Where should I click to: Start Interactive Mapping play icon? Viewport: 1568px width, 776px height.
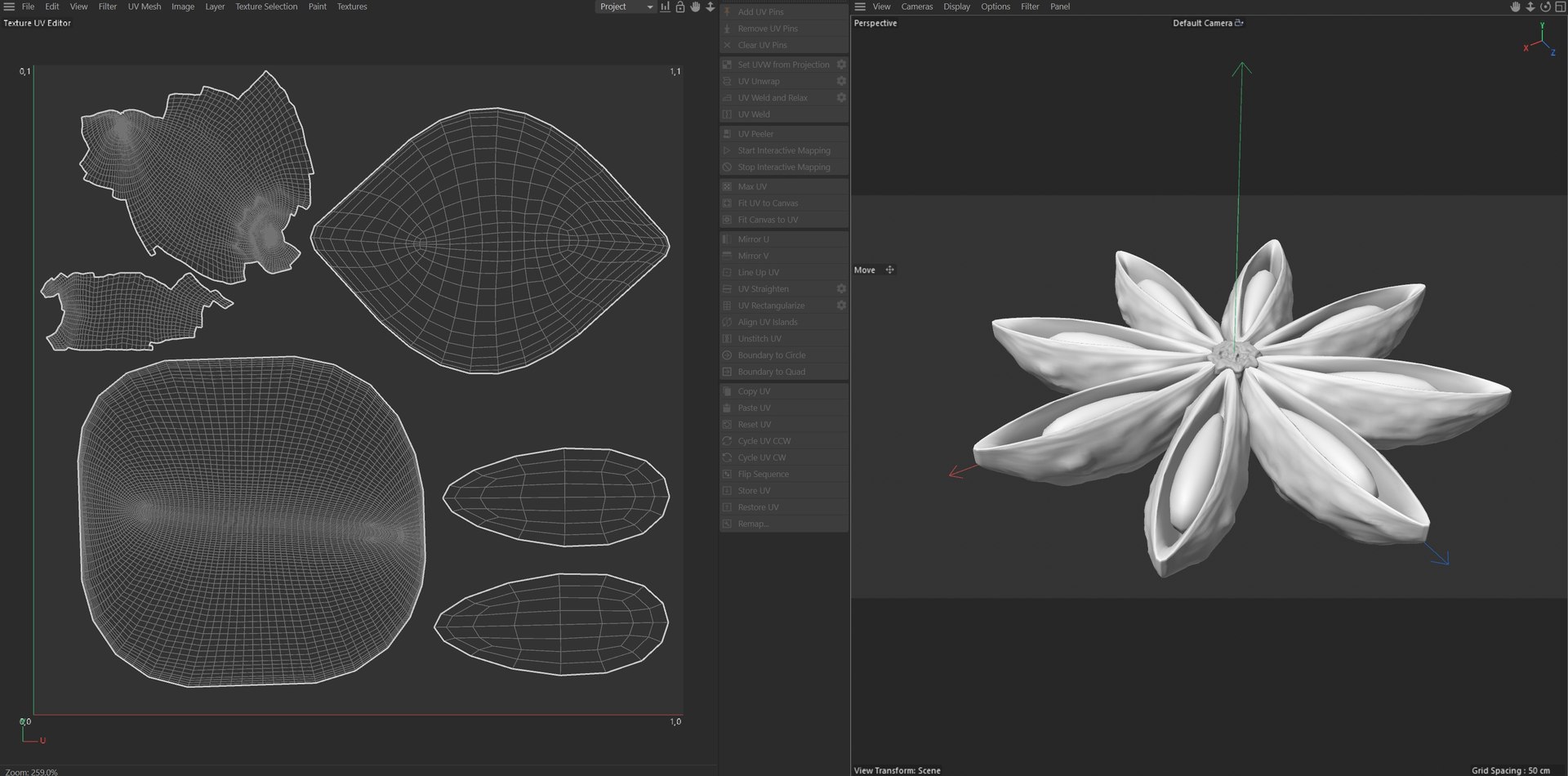tap(727, 150)
